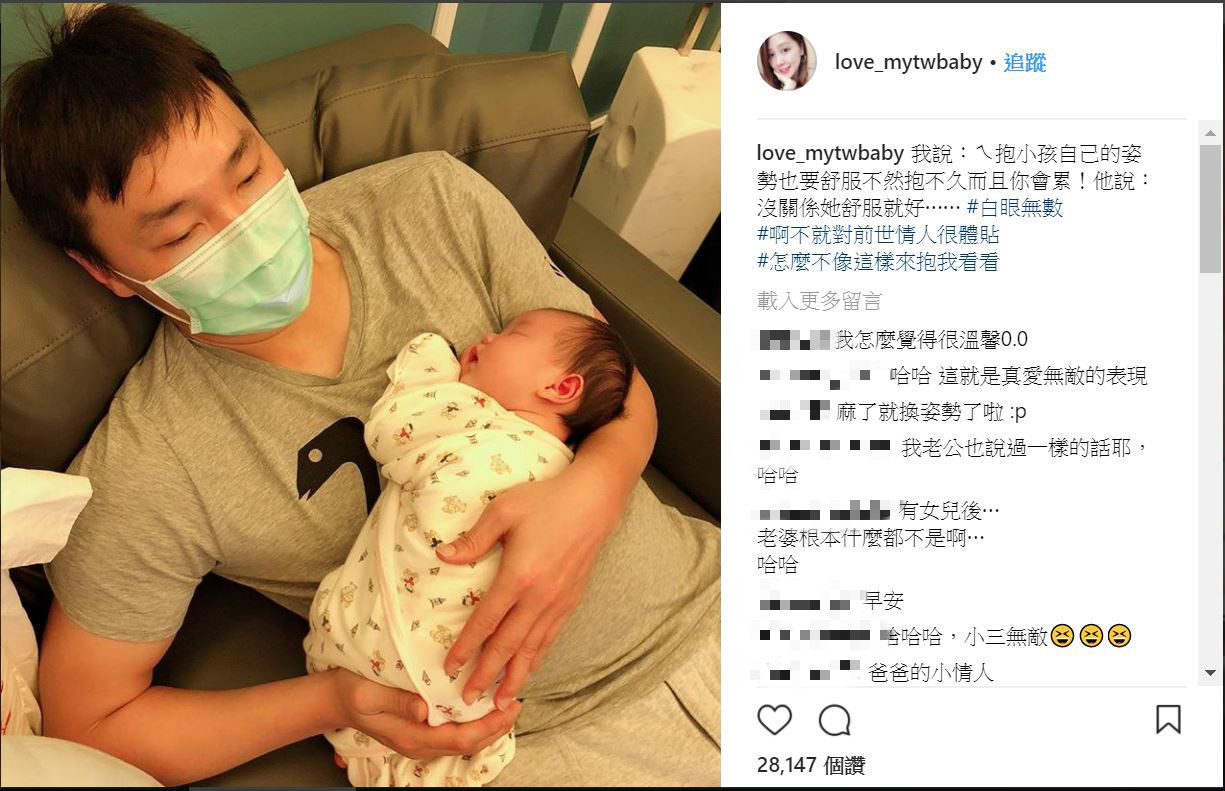Screen dimensions: 1225x791
Task: Open the #怎麼不像這樣來抱我看看 hashtag
Action: pos(878,262)
